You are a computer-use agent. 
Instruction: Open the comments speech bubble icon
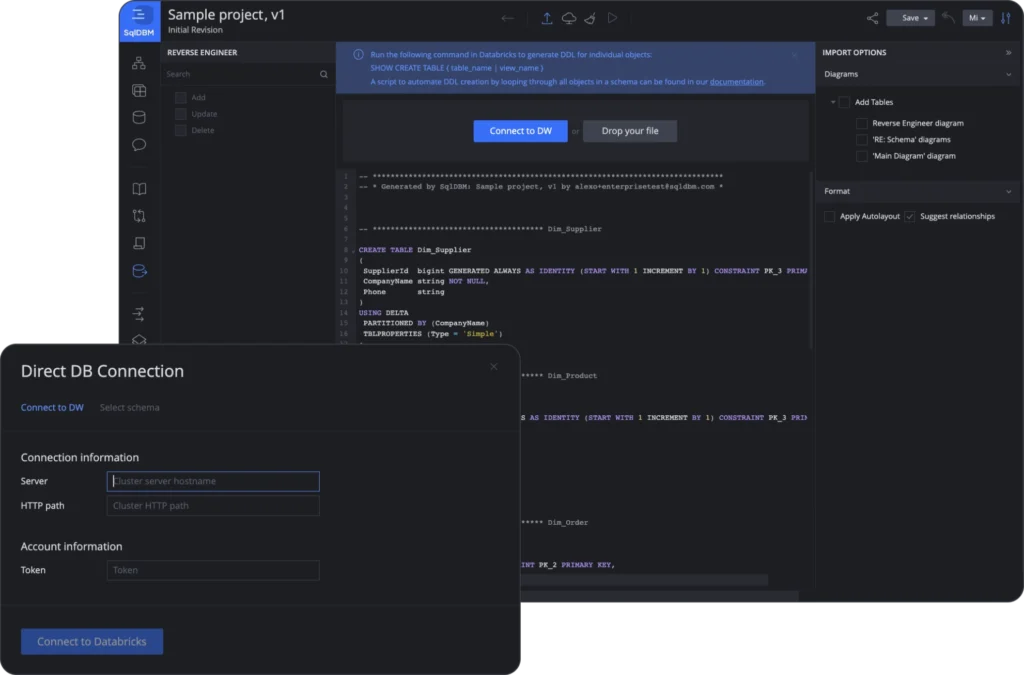(139, 145)
